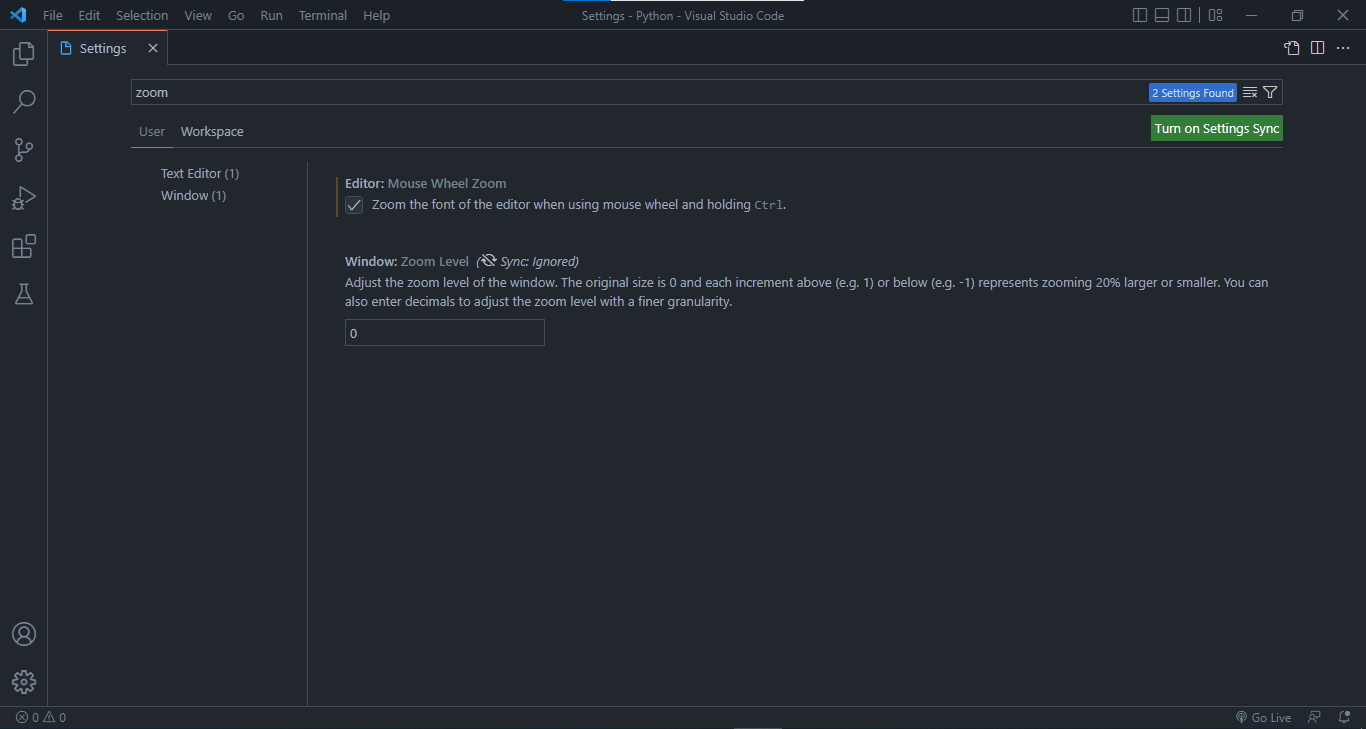This screenshot has height=729, width=1366.
Task: Start Go Live server
Action: click(1263, 717)
